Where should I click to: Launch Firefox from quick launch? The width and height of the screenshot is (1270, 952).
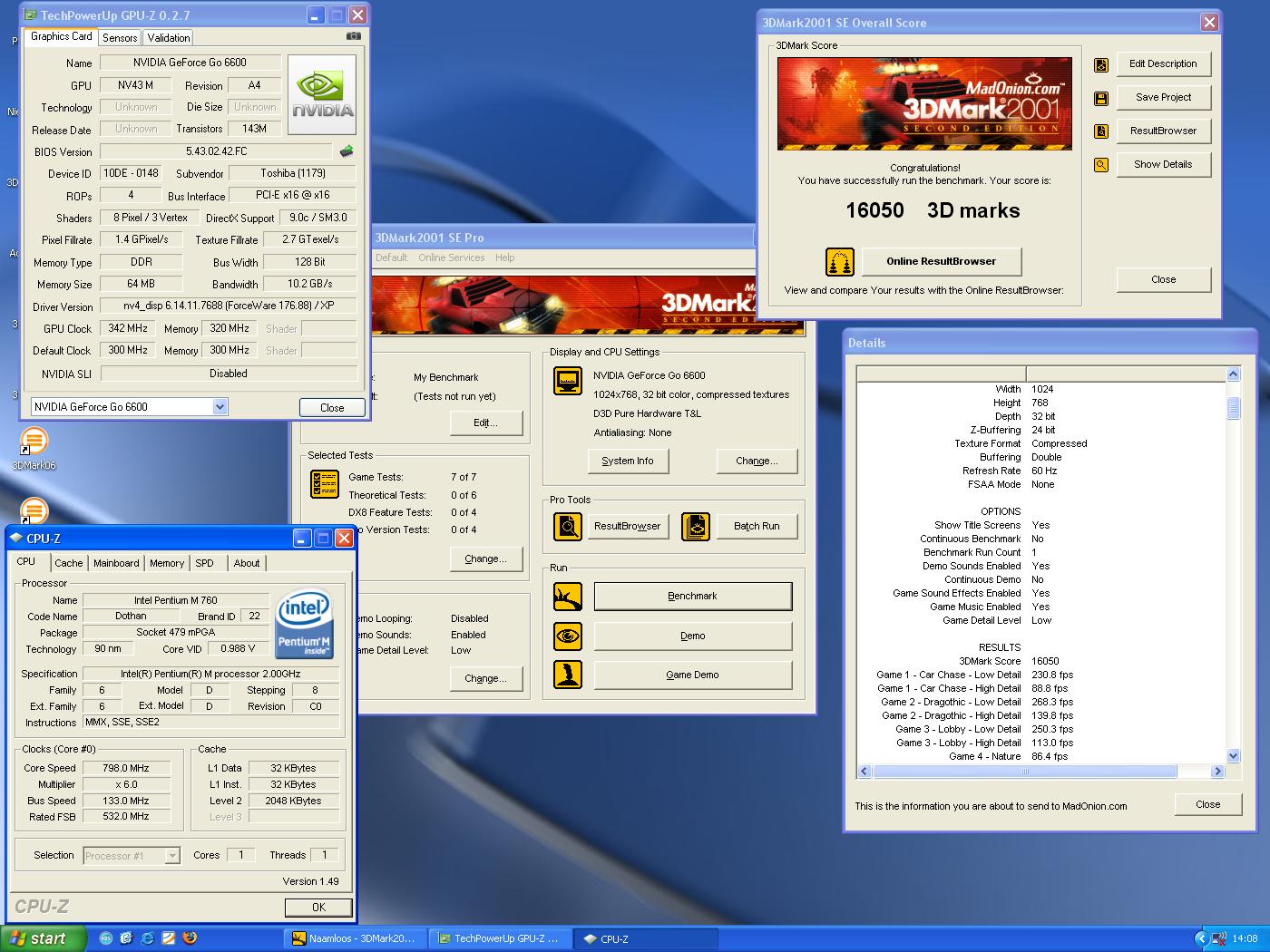(x=190, y=938)
